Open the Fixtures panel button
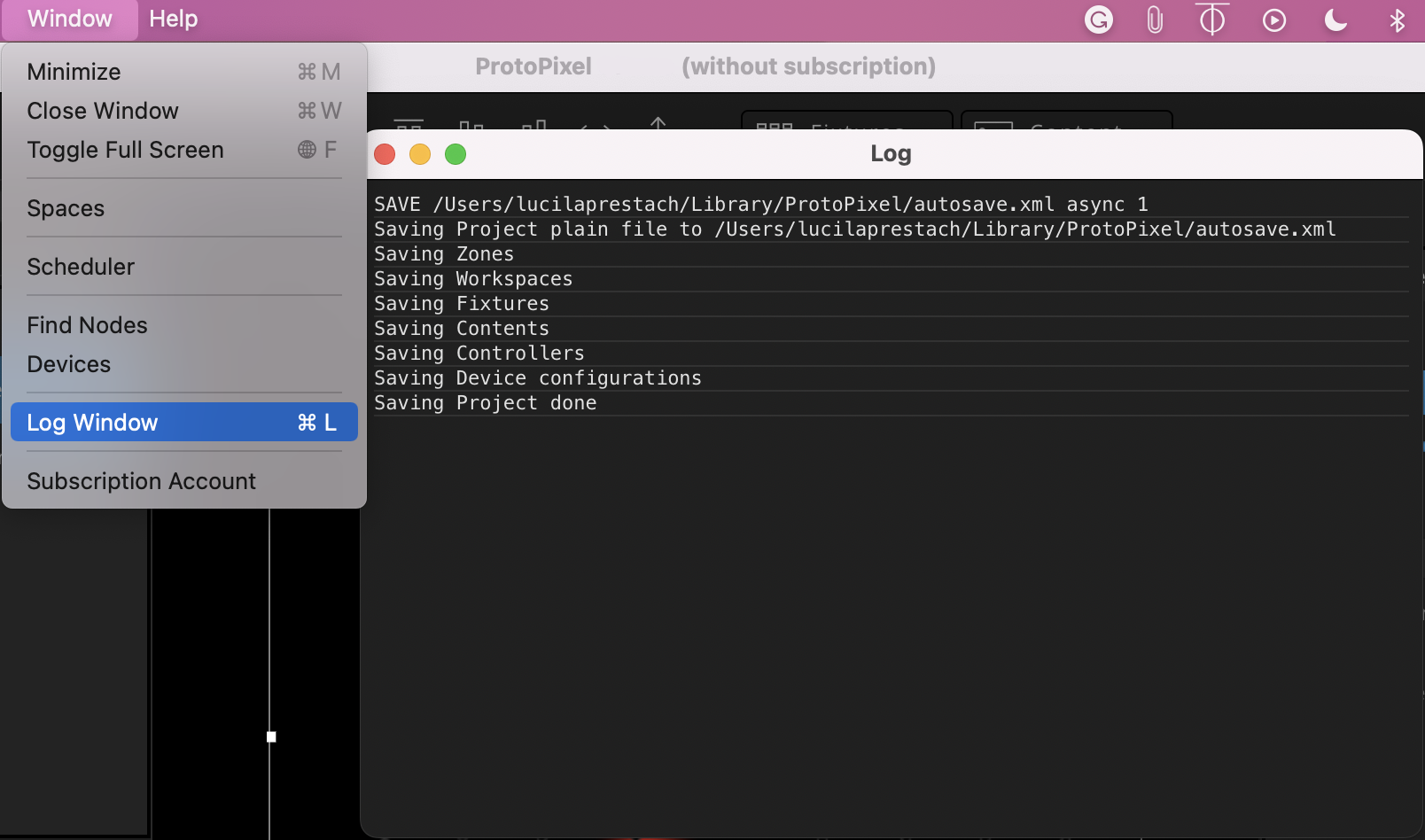The width and height of the screenshot is (1425, 840). click(846, 131)
